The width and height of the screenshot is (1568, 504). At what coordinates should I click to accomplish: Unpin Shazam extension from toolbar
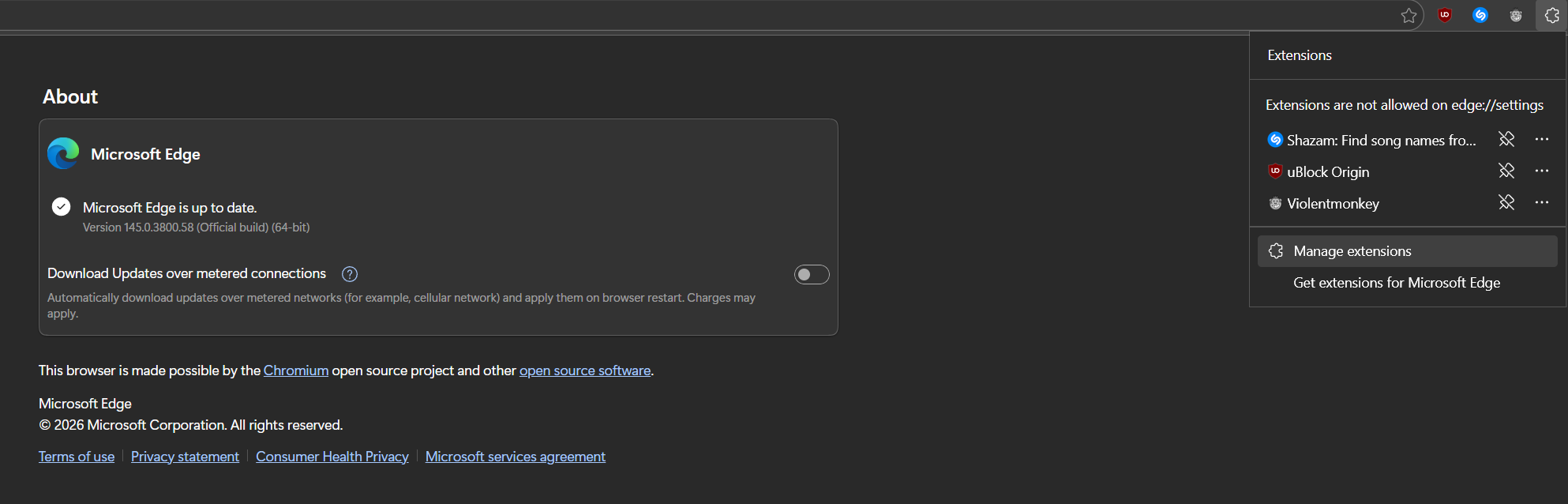1506,140
